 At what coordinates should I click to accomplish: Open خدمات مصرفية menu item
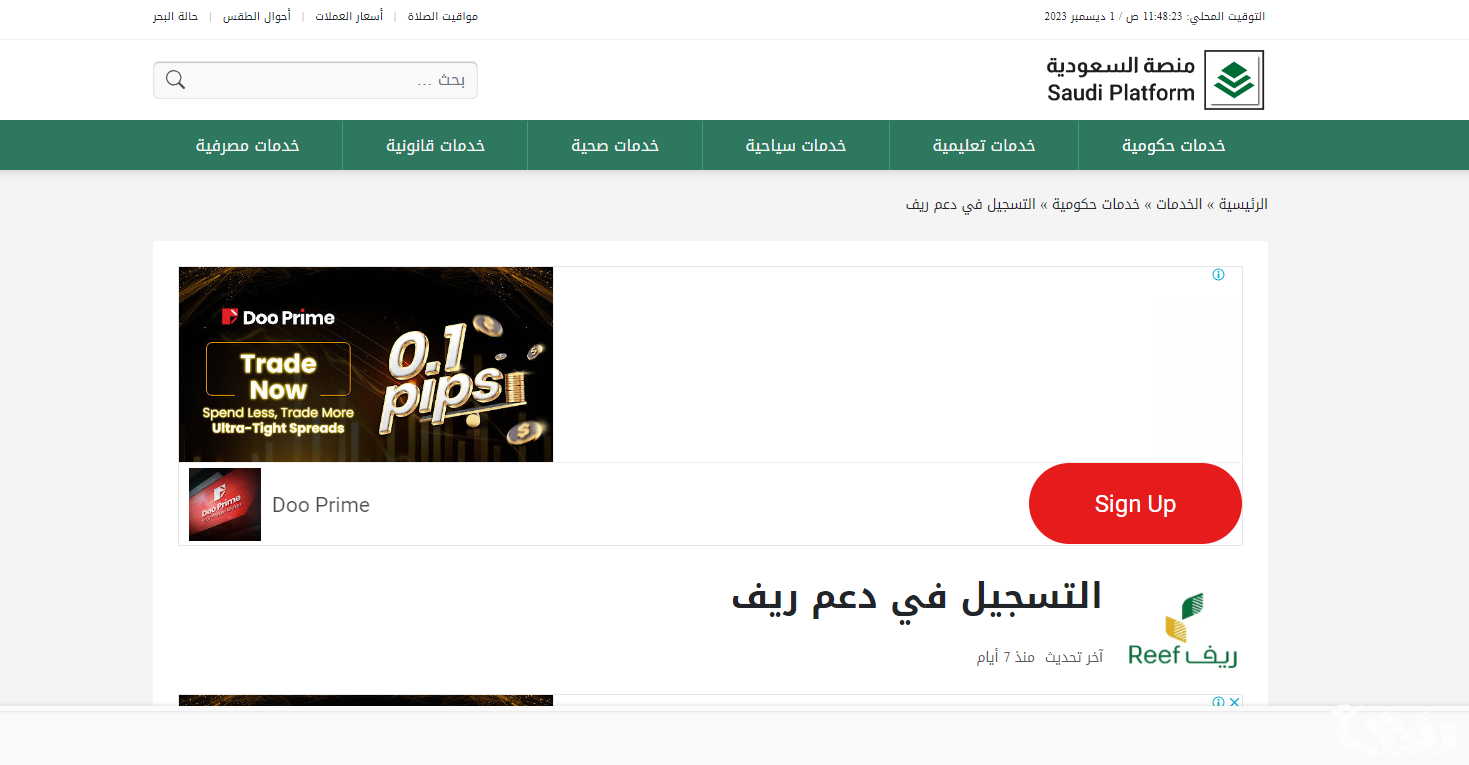click(248, 146)
